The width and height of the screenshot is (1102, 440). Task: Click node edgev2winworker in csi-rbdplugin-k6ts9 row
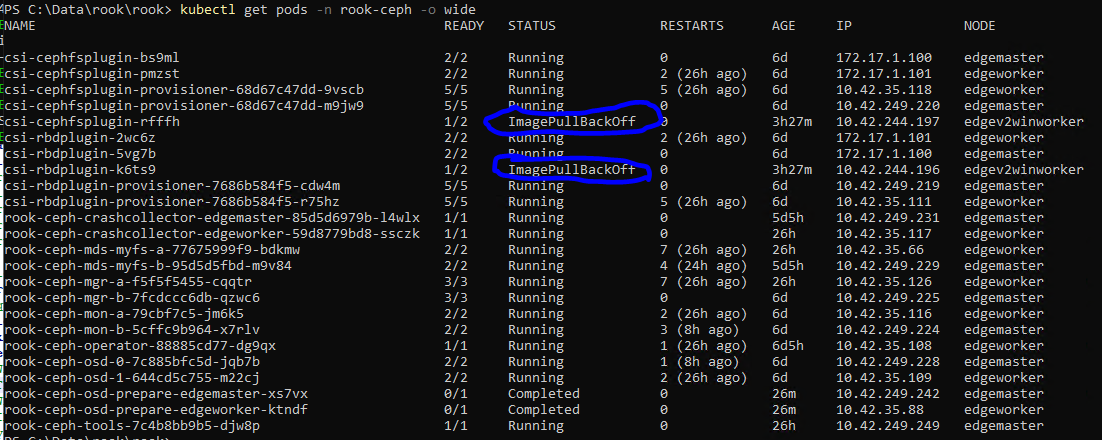[1024, 170]
